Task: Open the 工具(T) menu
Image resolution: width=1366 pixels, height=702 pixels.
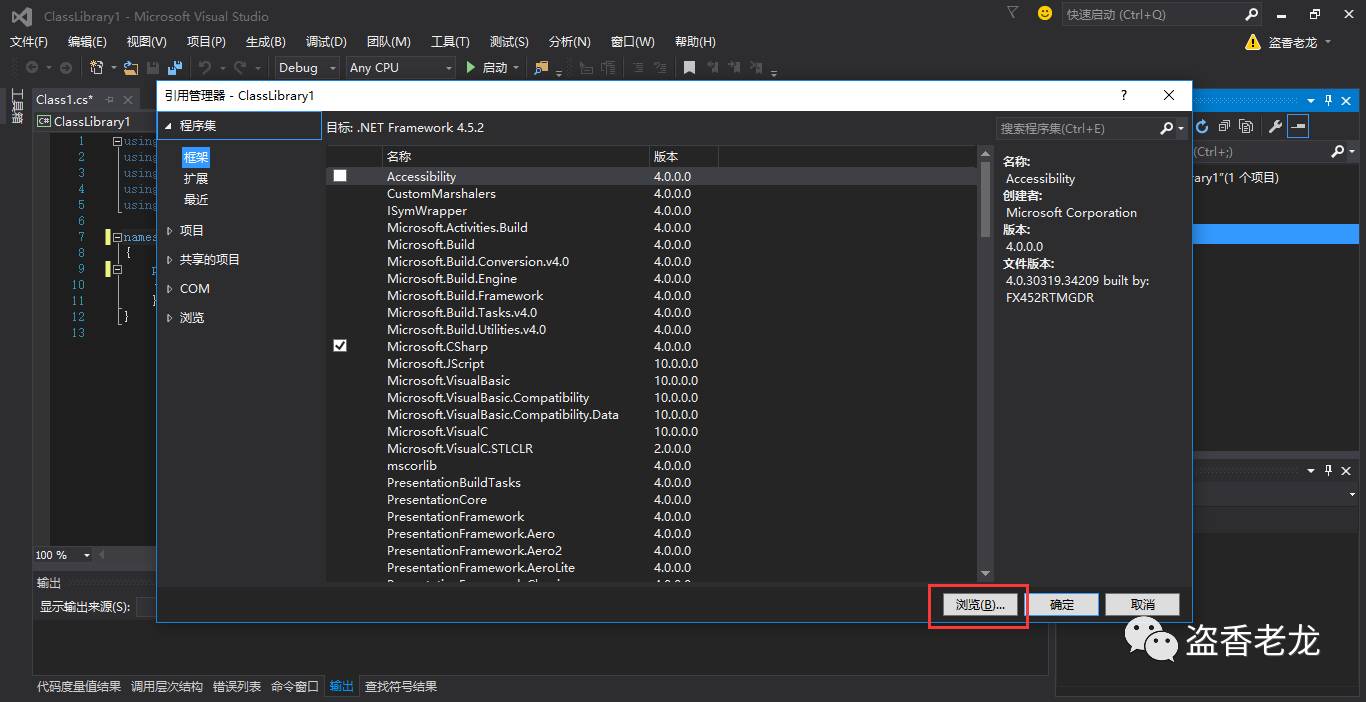Action: click(x=450, y=42)
